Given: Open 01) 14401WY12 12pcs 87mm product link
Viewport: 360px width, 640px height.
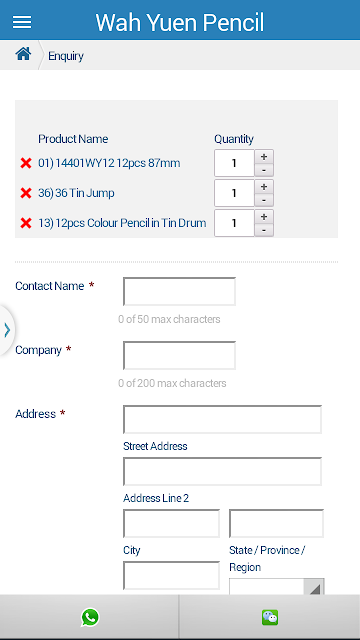Looking at the screenshot, I should coord(109,163).
